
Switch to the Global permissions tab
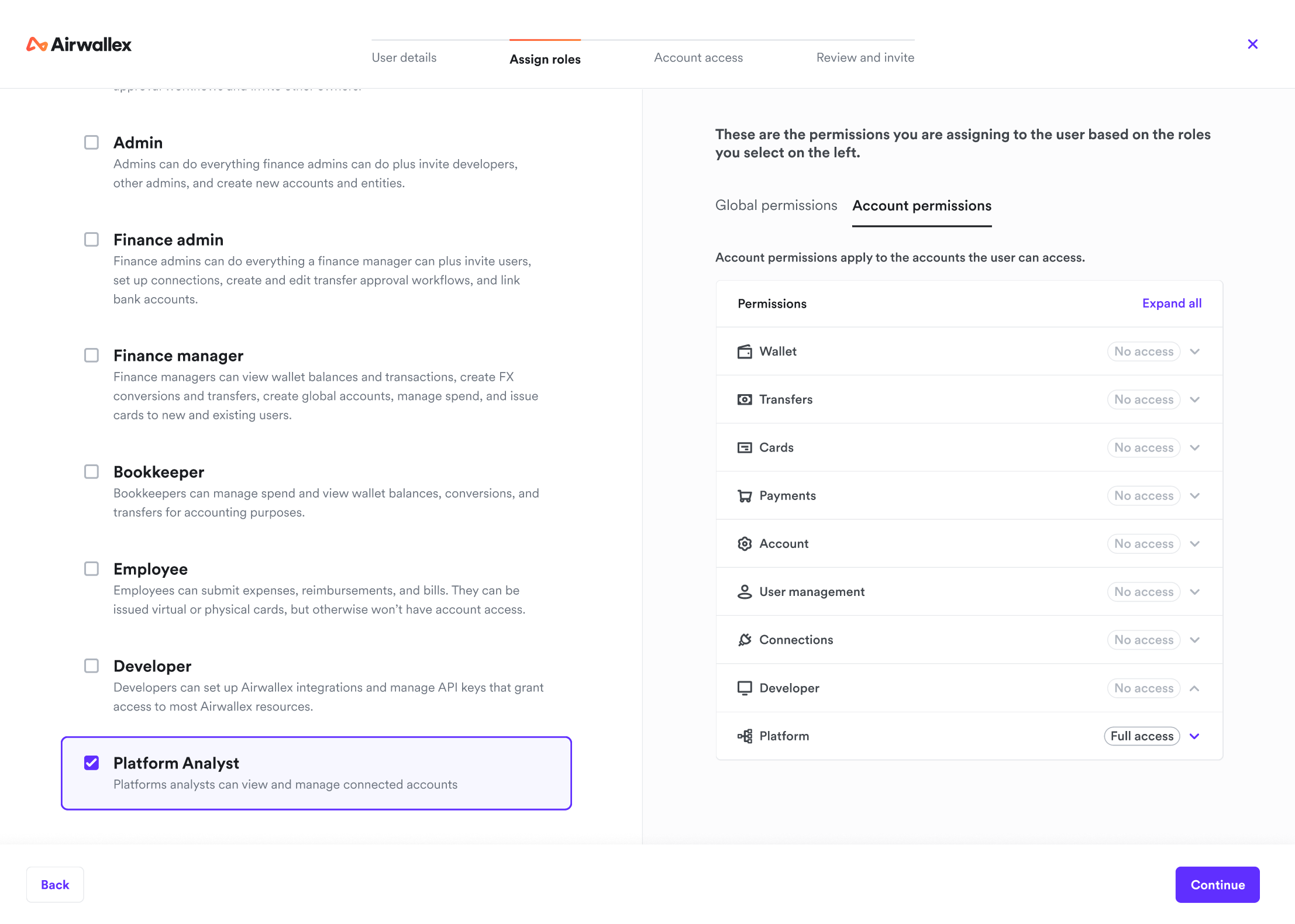click(x=776, y=206)
